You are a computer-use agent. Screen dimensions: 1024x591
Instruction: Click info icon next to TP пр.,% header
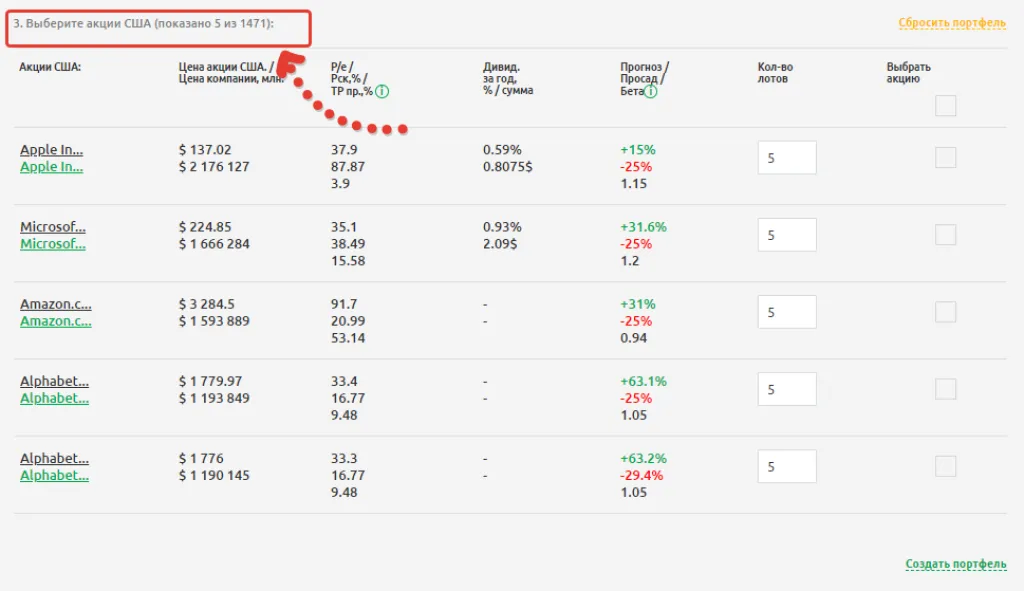tap(383, 91)
